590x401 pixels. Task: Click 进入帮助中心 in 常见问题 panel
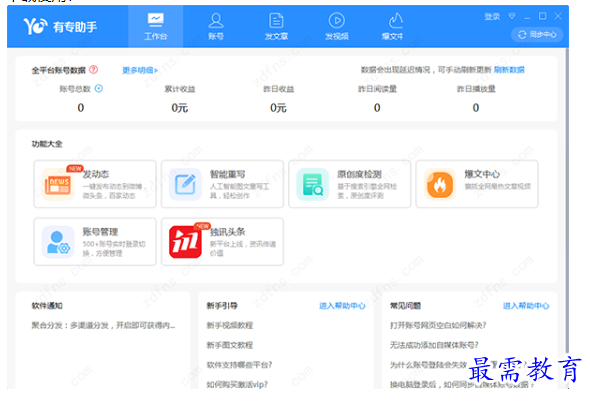pyautogui.click(x=526, y=306)
